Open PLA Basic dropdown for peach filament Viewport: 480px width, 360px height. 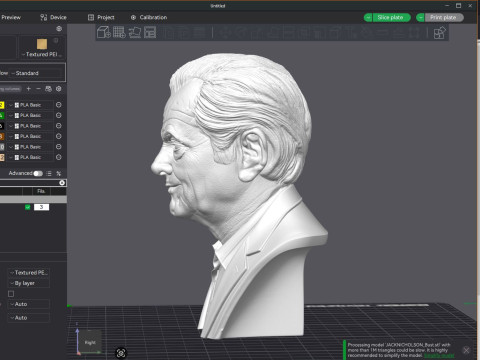(x=30, y=157)
